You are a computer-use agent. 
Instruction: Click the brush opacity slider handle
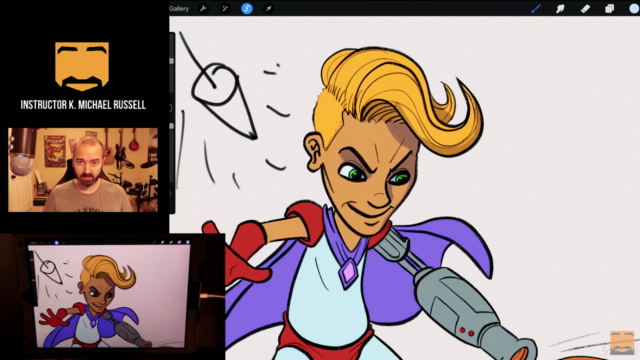pos(171,126)
